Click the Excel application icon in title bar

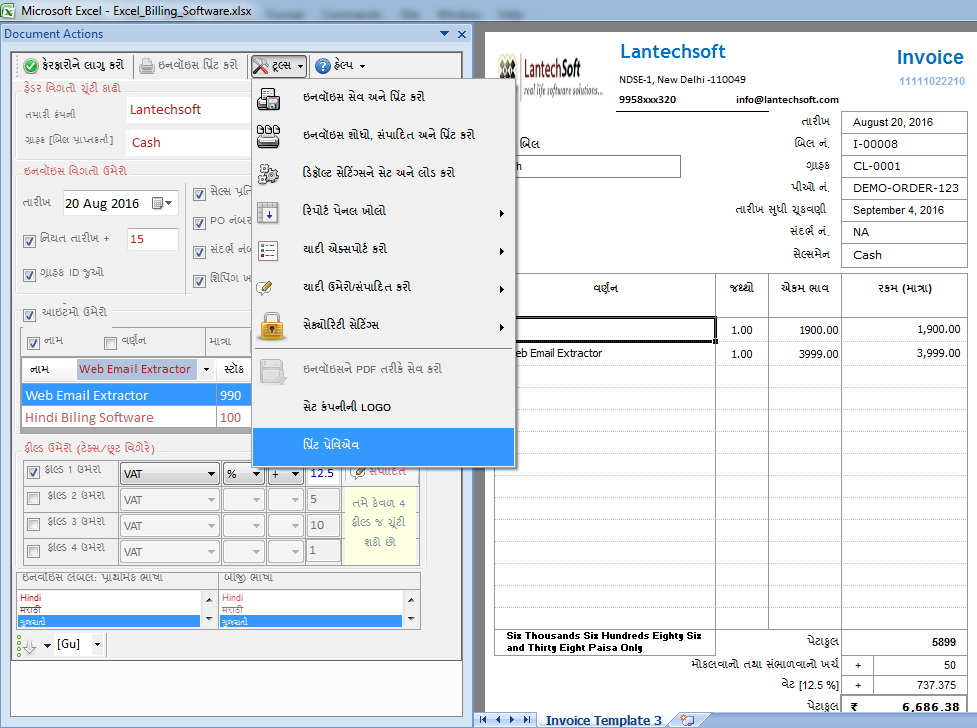click(x=8, y=11)
